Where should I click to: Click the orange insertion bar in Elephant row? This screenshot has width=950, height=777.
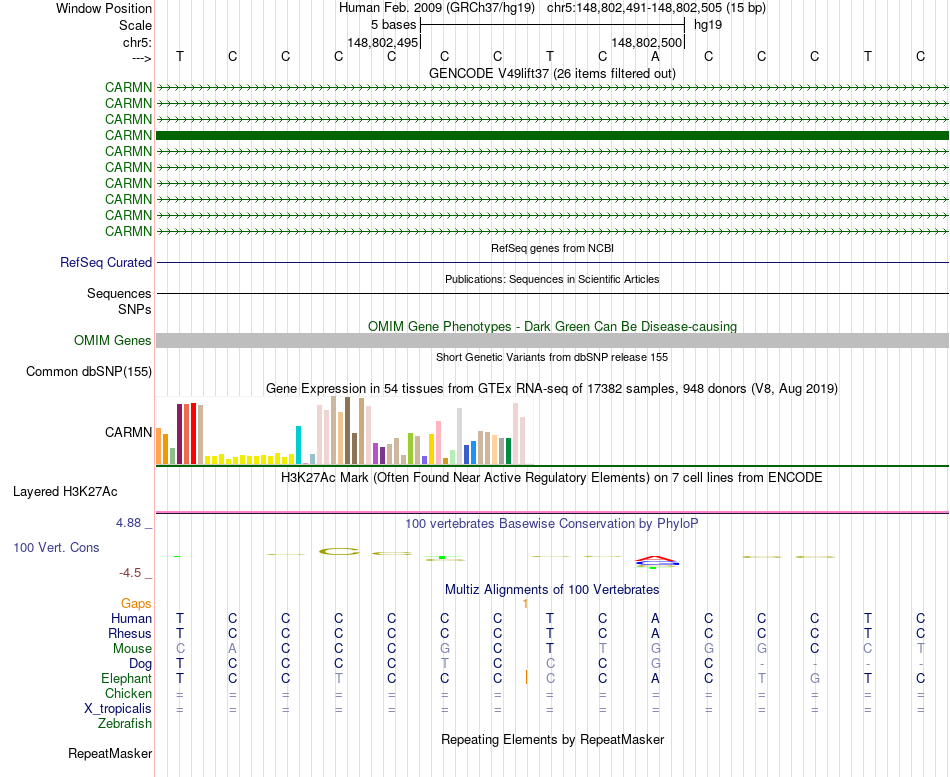(x=526, y=678)
